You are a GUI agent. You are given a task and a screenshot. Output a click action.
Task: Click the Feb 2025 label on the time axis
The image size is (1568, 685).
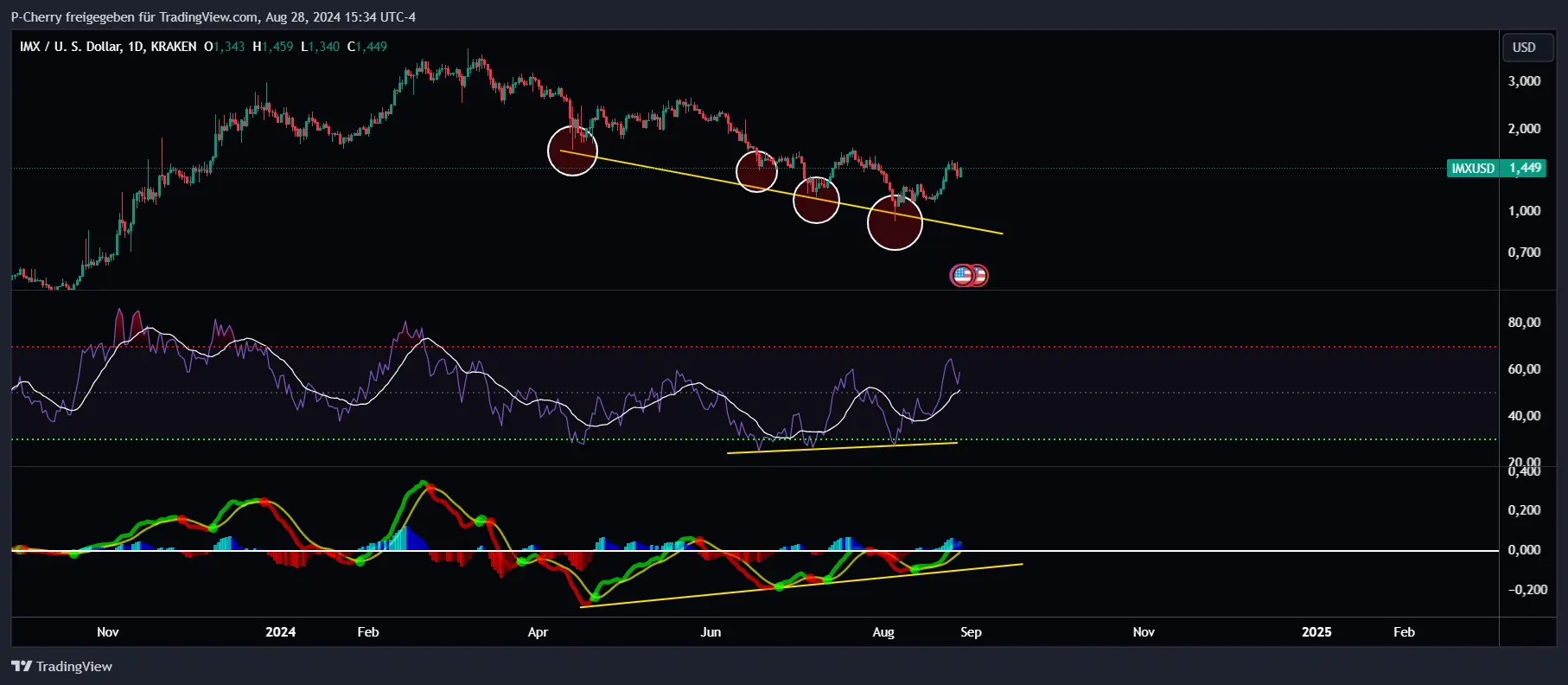pos(1404,632)
